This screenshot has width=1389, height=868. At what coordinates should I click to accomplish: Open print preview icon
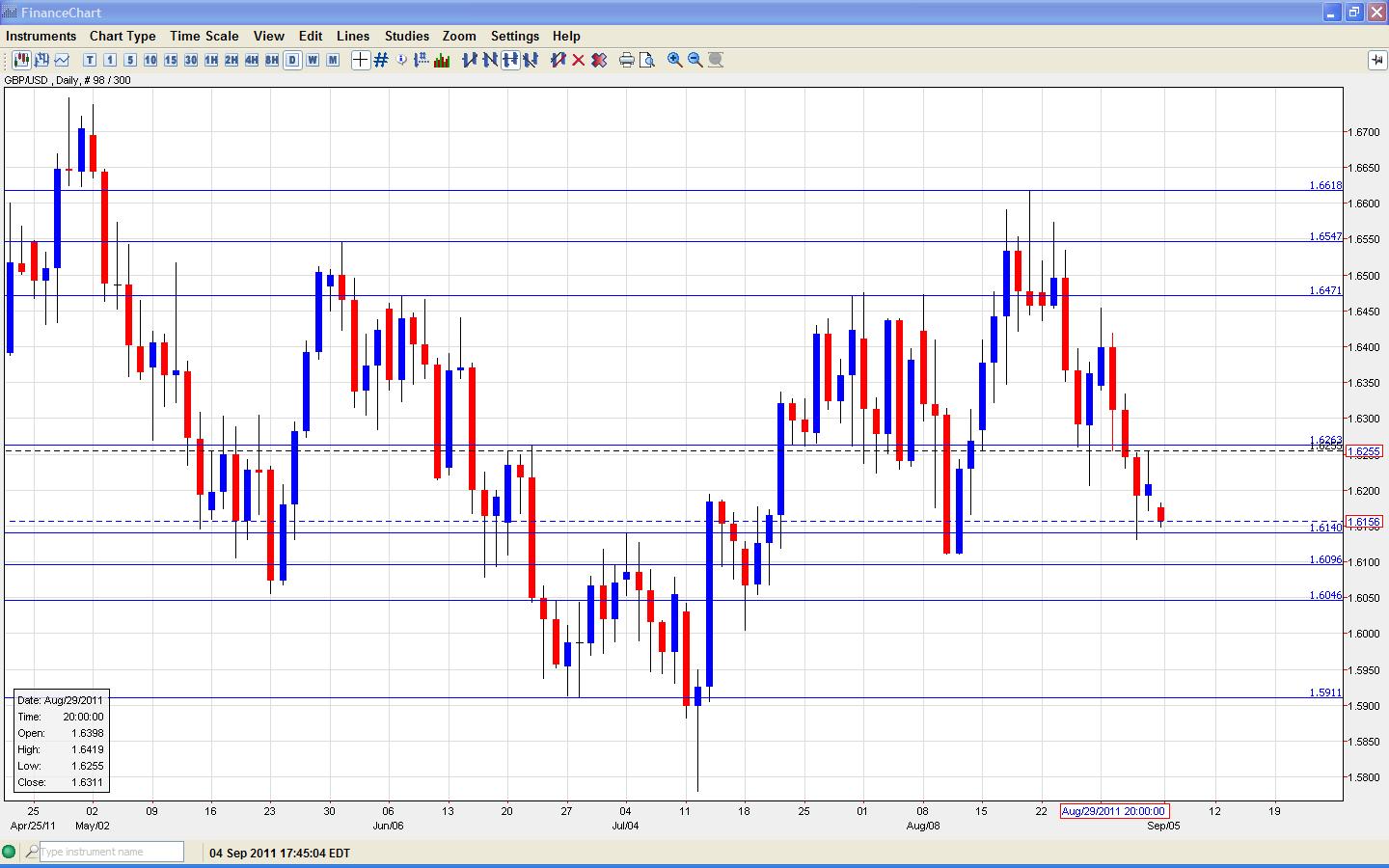[647, 60]
